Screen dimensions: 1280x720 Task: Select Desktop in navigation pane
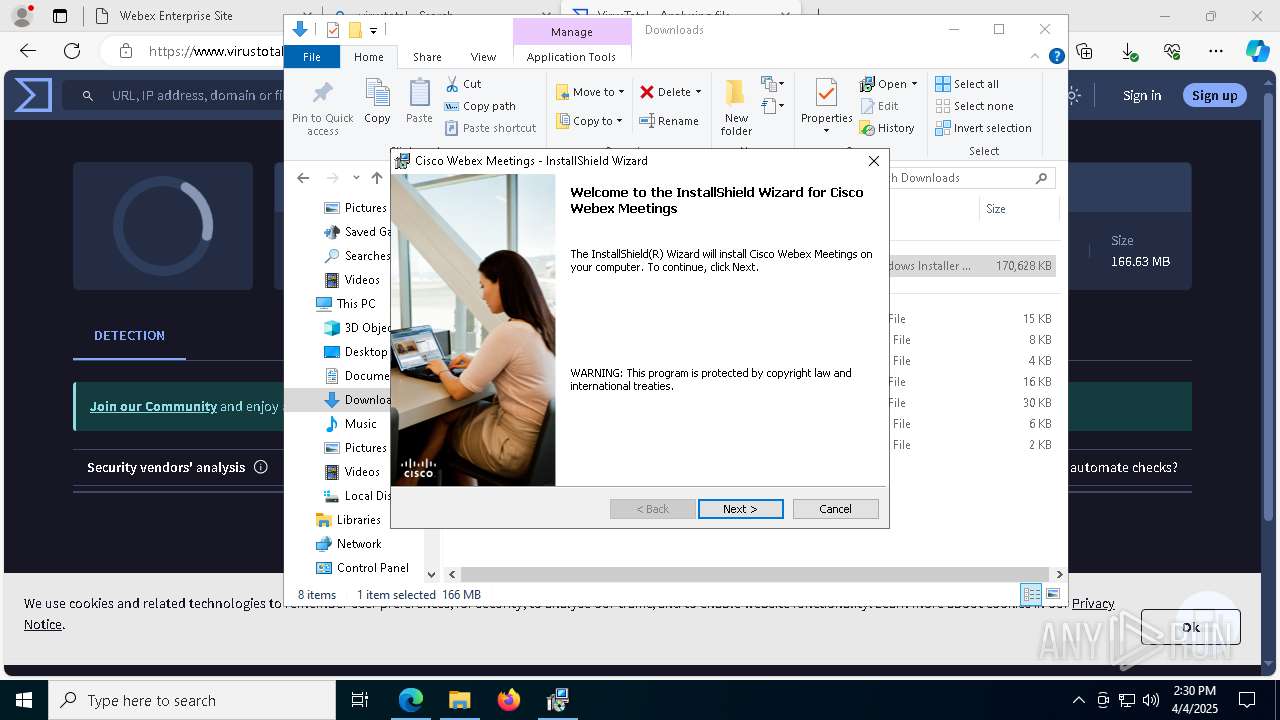pos(356,351)
